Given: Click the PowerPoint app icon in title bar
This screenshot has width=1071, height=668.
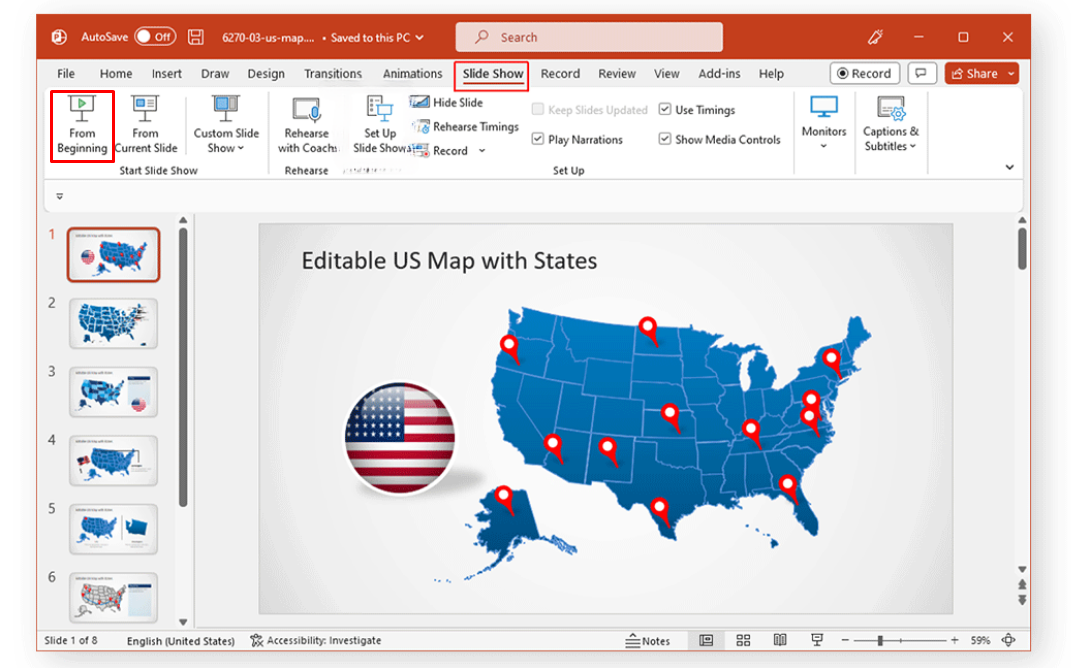Looking at the screenshot, I should click(x=59, y=37).
